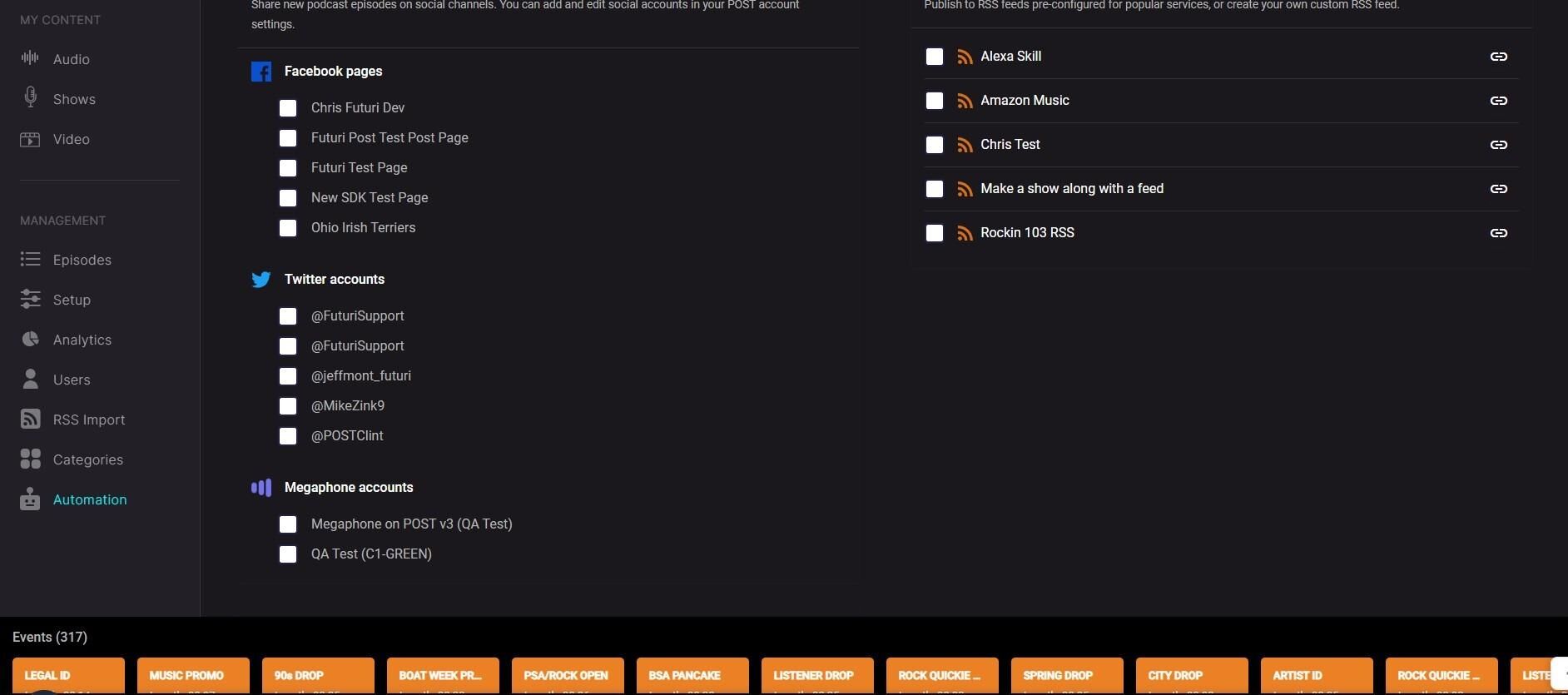Viewport: 1568px width, 695px height.
Task: Select the Amazon Music RSS feed checkbox
Action: click(x=935, y=101)
